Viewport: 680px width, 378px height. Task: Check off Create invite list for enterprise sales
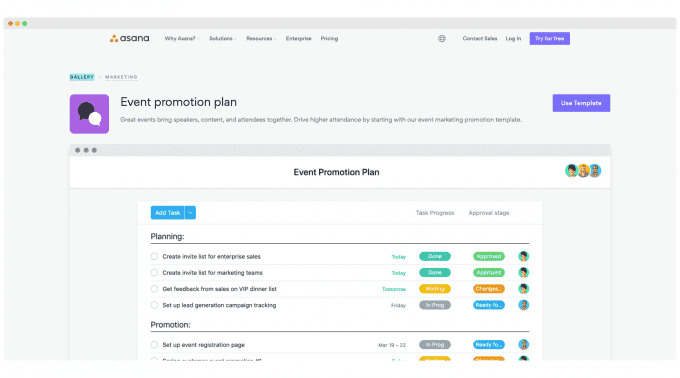click(x=154, y=256)
